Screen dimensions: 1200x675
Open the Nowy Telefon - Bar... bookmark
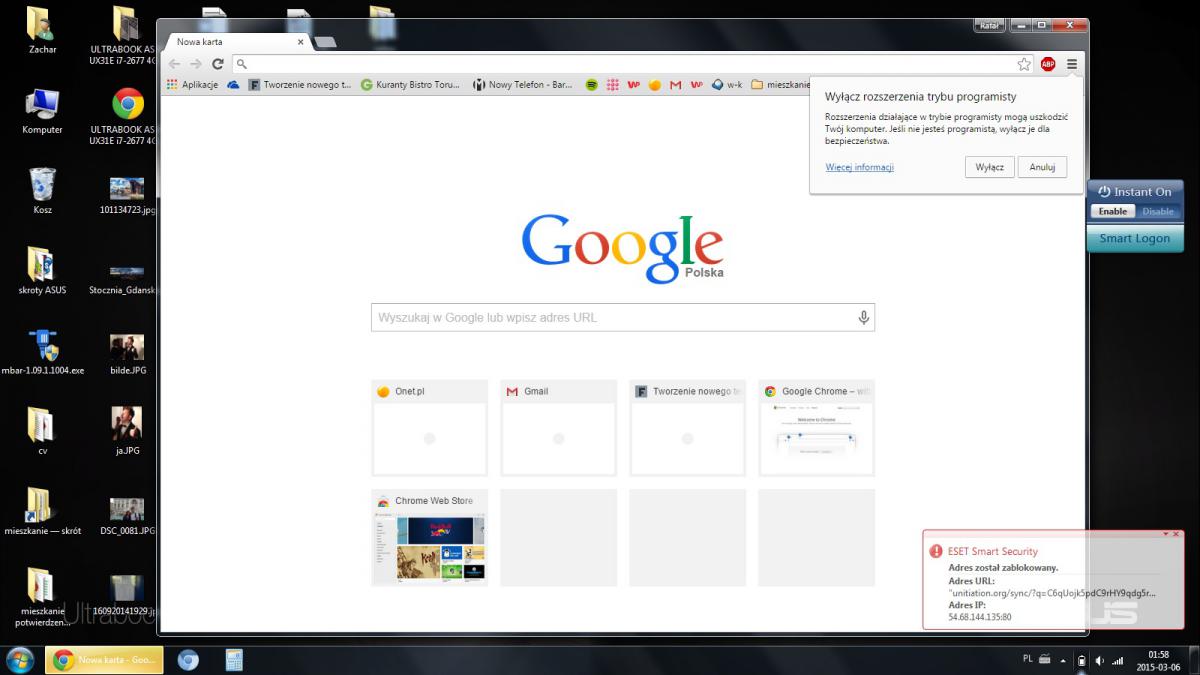pos(523,85)
